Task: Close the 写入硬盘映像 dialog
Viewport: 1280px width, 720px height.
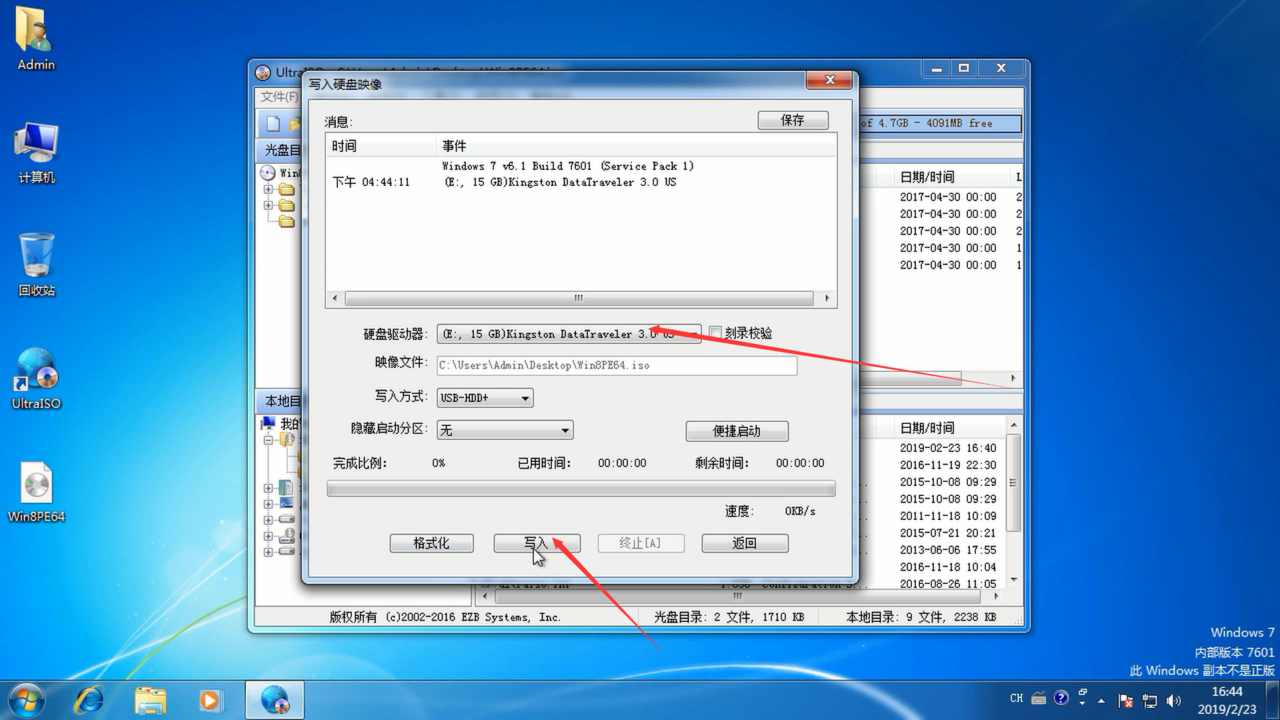Action: 830,80
